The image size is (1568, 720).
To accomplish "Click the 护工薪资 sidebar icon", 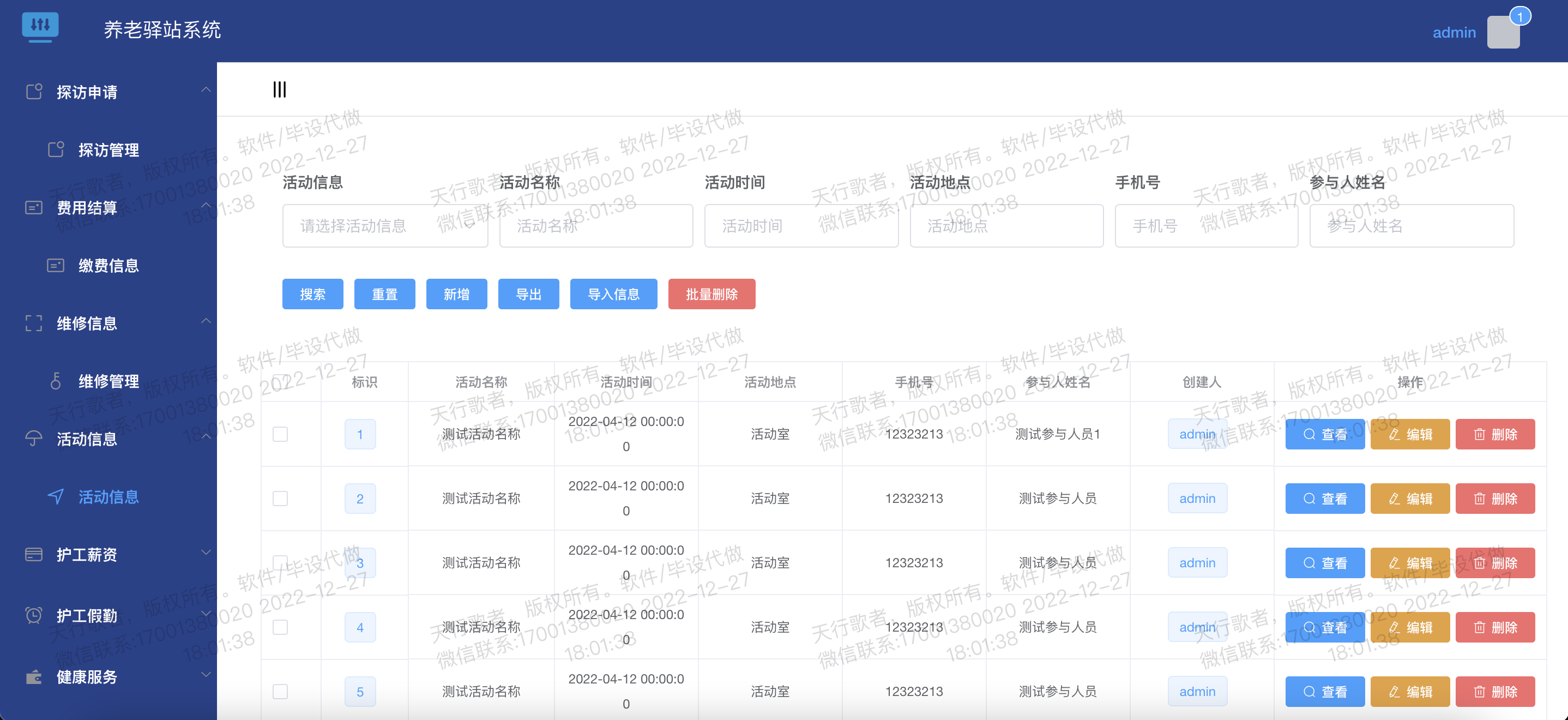I will (x=33, y=554).
